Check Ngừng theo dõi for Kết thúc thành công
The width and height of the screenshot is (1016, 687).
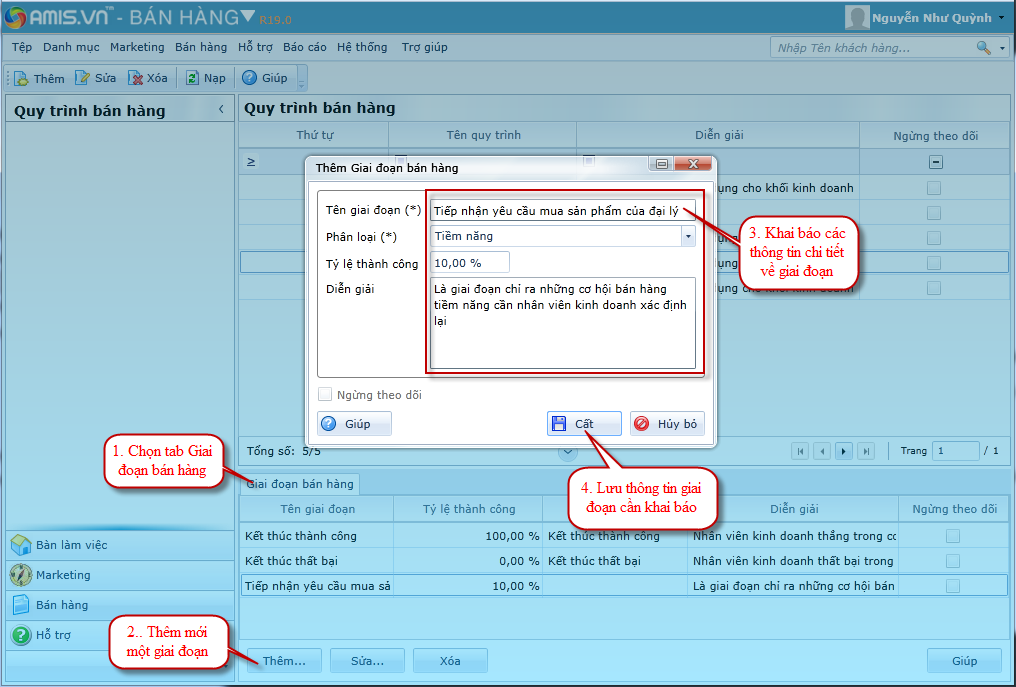pyautogui.click(x=953, y=536)
